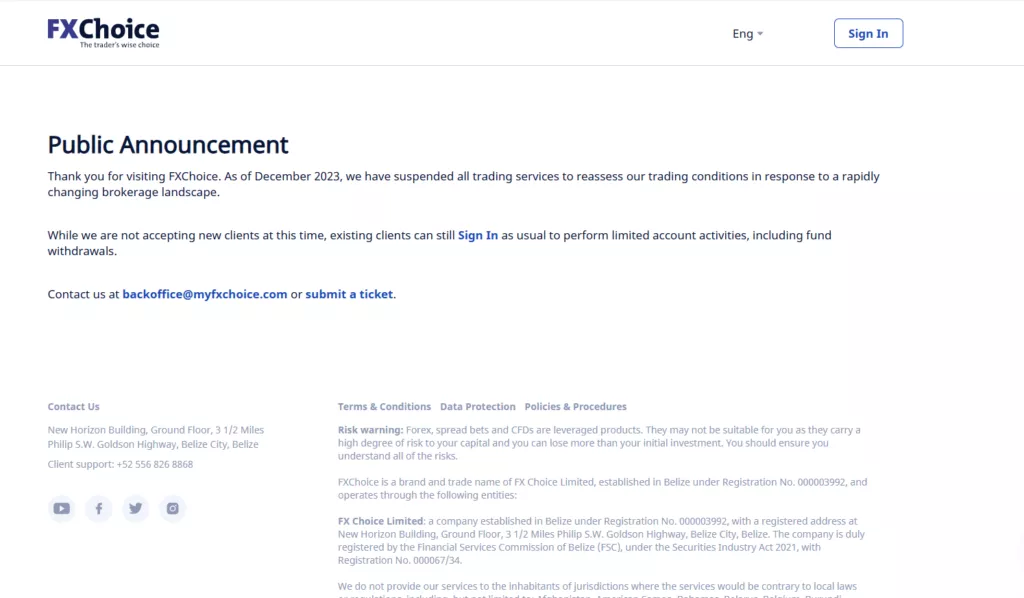Open the Instagram camera icon

point(172,509)
